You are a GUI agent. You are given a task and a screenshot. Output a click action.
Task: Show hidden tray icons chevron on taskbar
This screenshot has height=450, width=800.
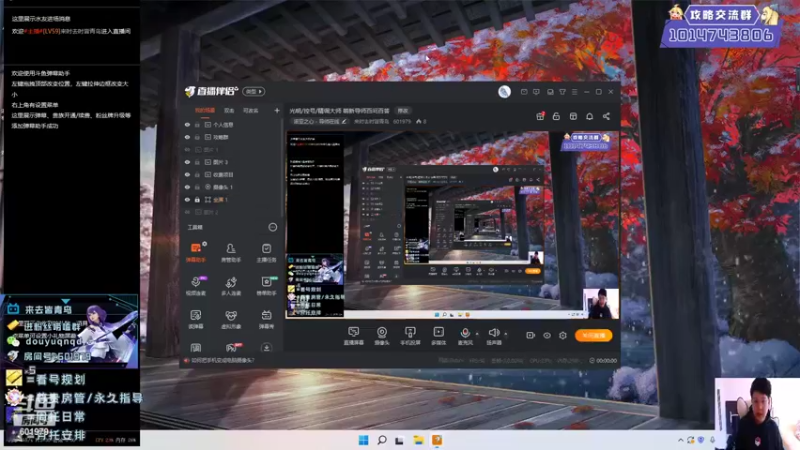point(680,440)
